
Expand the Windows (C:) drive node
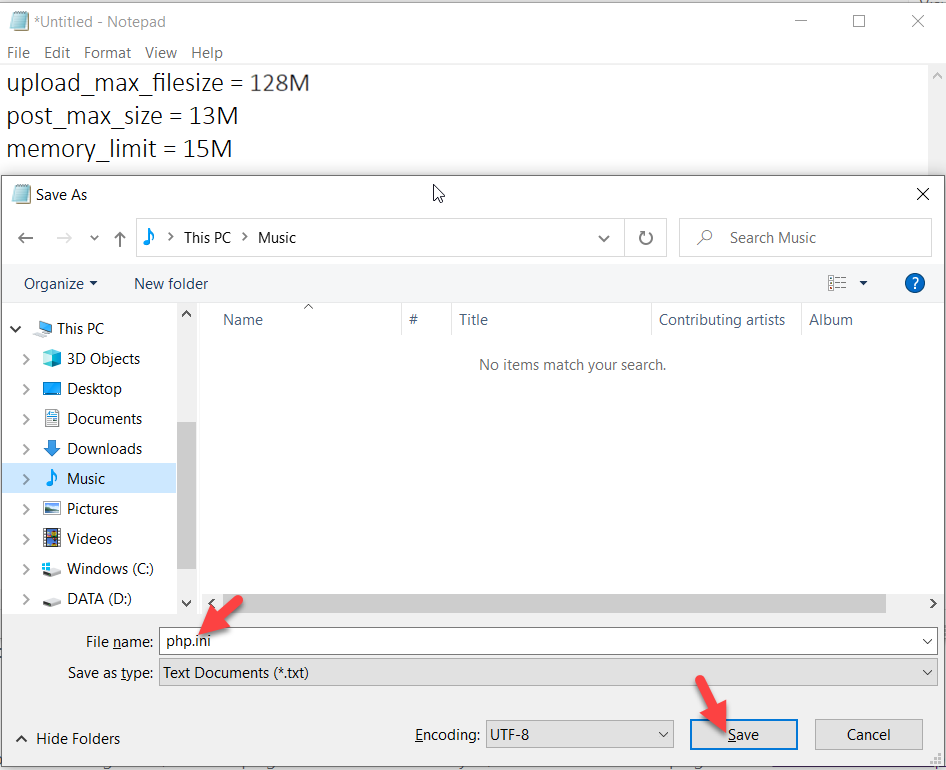[26, 569]
